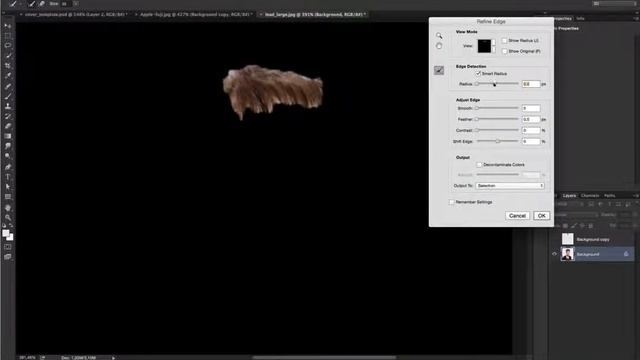Screen dimensions: 640x360
Task: Open the Info panel tab
Action: (580, 18)
